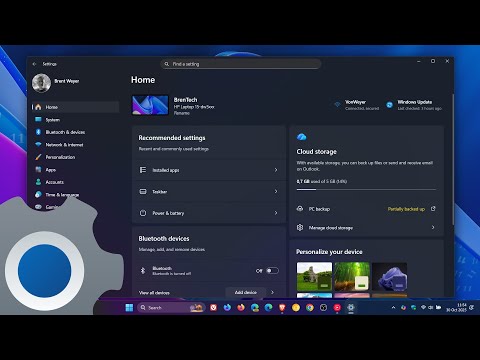480x360 pixels.
Task: Expand Manage cloud storage chevron
Action: coord(433,227)
